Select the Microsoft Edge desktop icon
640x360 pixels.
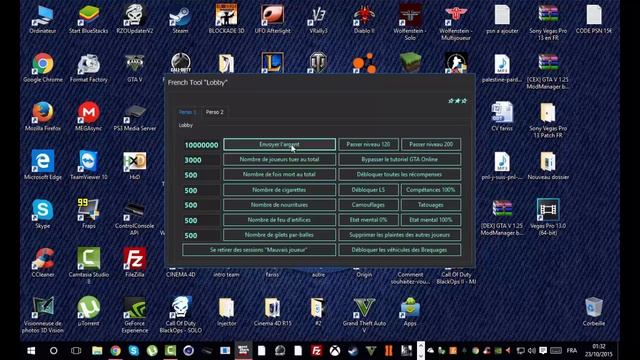43,165
